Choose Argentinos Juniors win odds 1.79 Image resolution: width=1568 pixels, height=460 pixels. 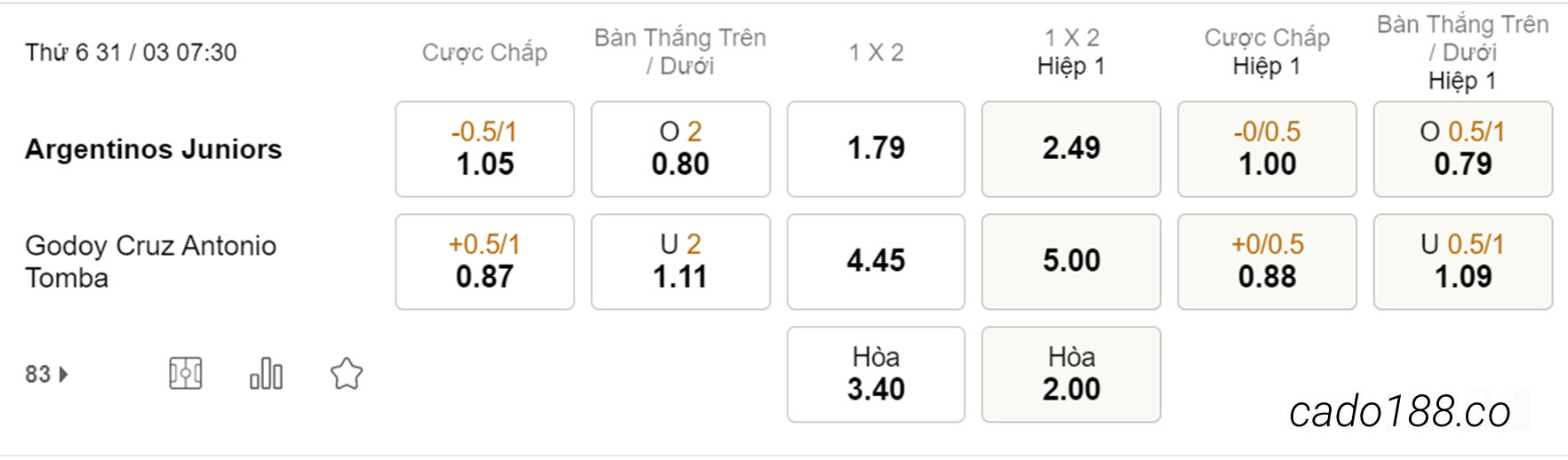[x=876, y=149]
